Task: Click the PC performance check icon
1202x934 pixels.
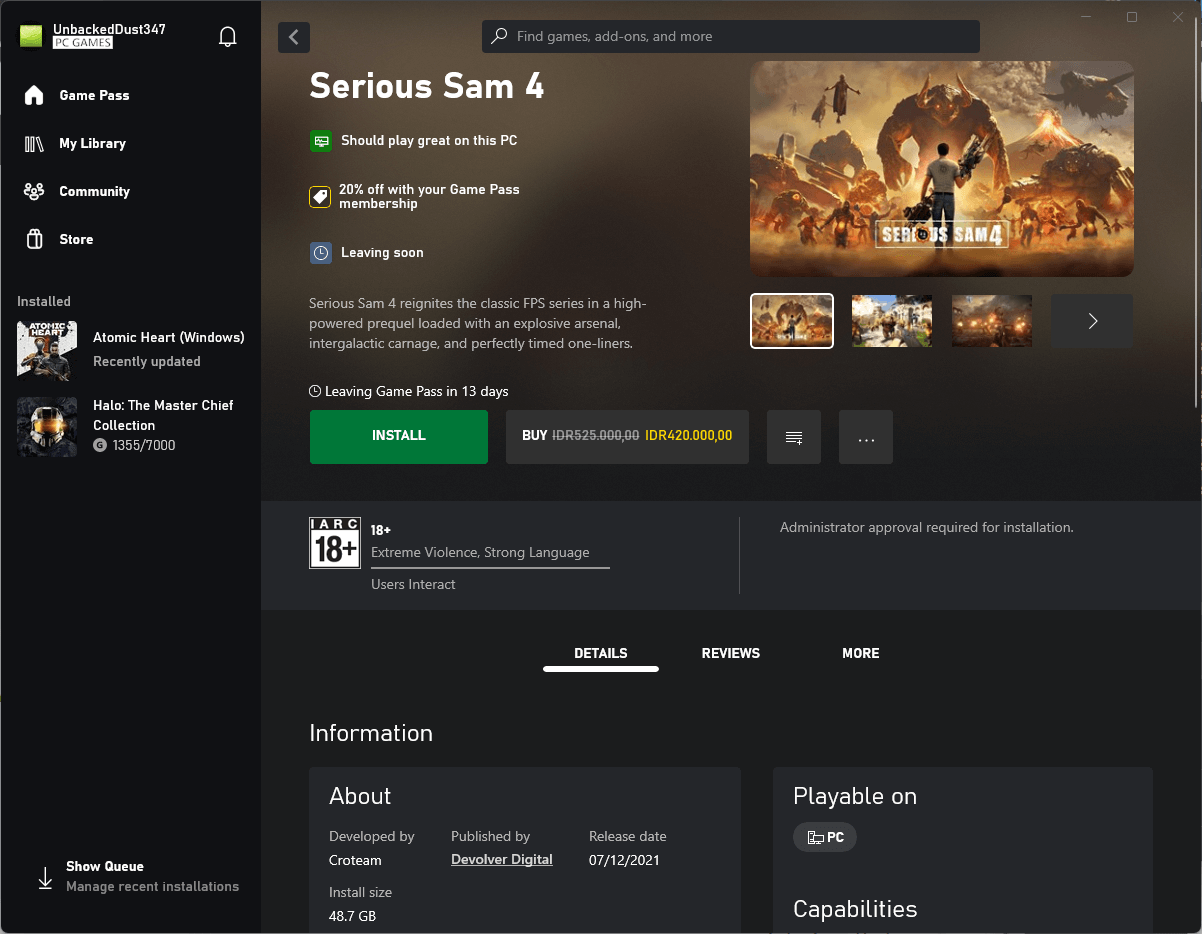Action: point(320,141)
